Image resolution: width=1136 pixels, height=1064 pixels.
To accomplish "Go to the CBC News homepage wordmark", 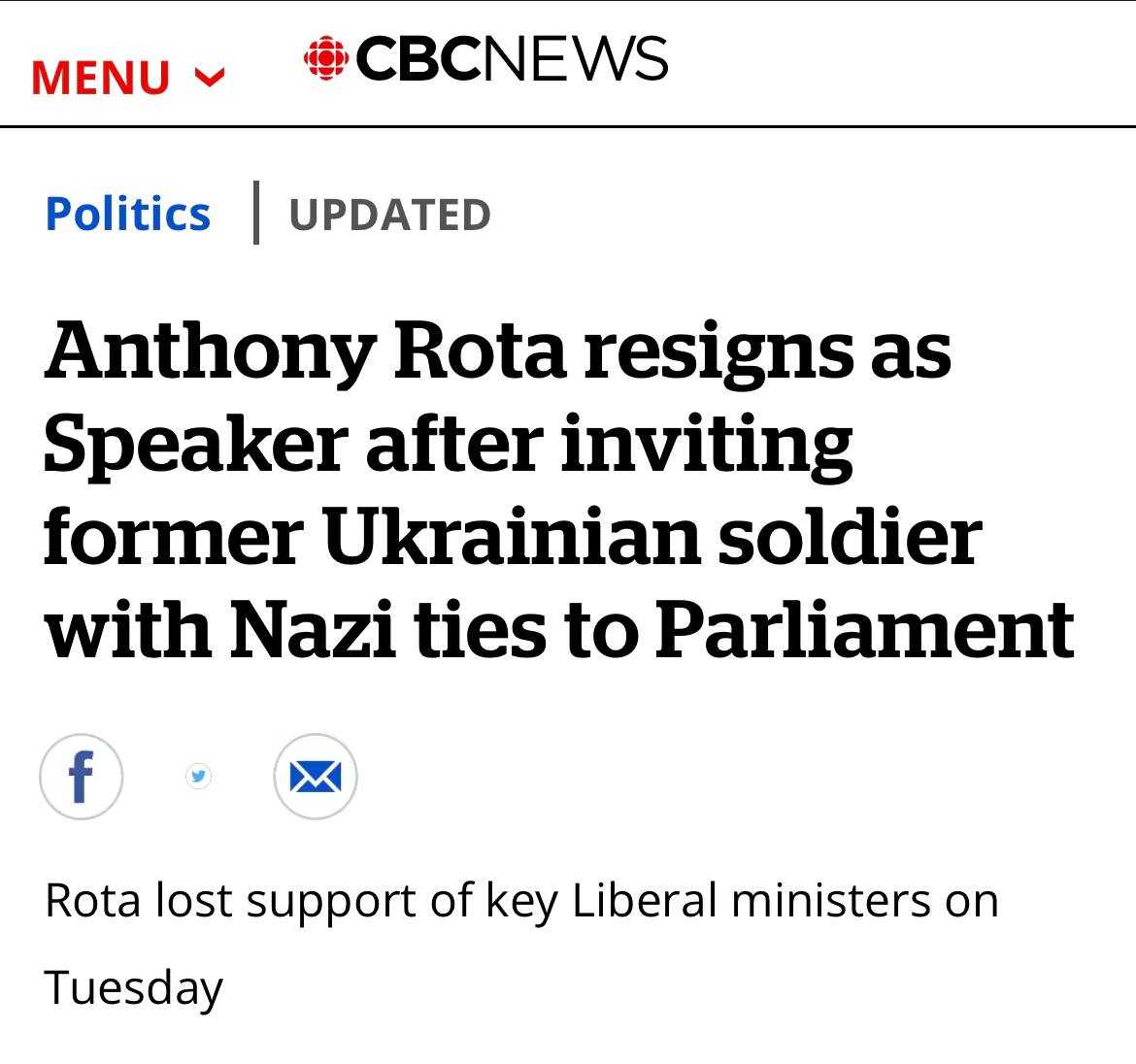I will click(486, 58).
